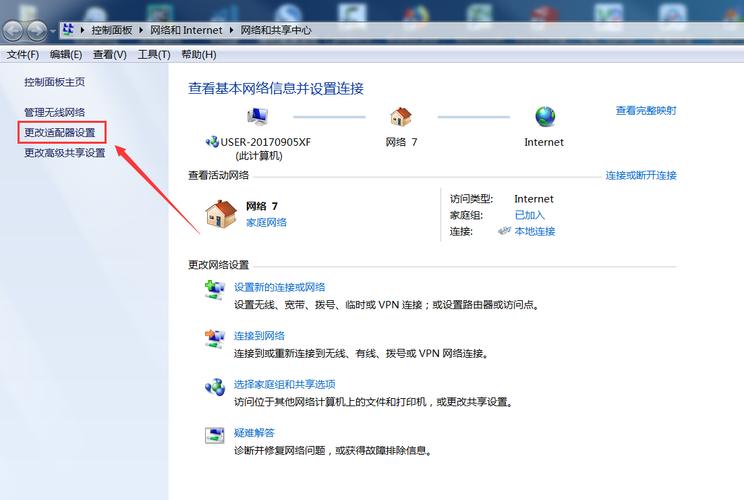This screenshot has width=744, height=500.
Task: Open the 家庭网络 network type link
Action: coord(266,222)
